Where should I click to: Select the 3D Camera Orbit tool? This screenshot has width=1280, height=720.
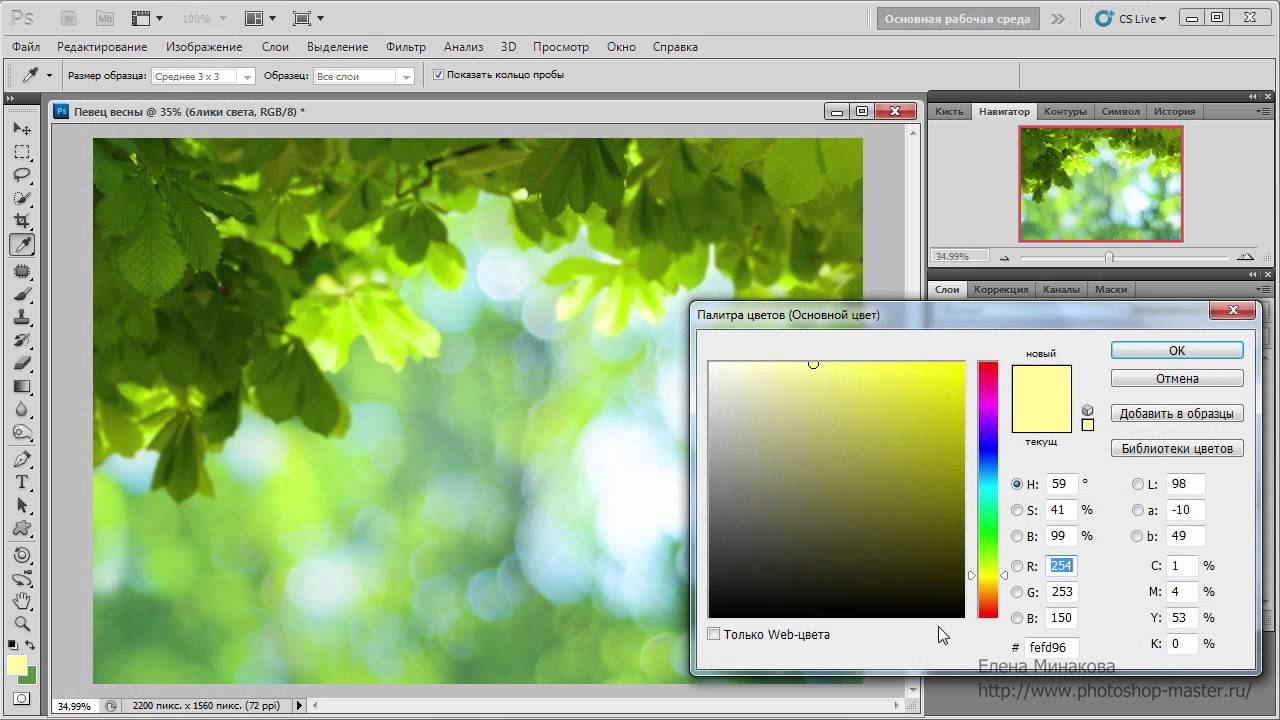(22, 579)
